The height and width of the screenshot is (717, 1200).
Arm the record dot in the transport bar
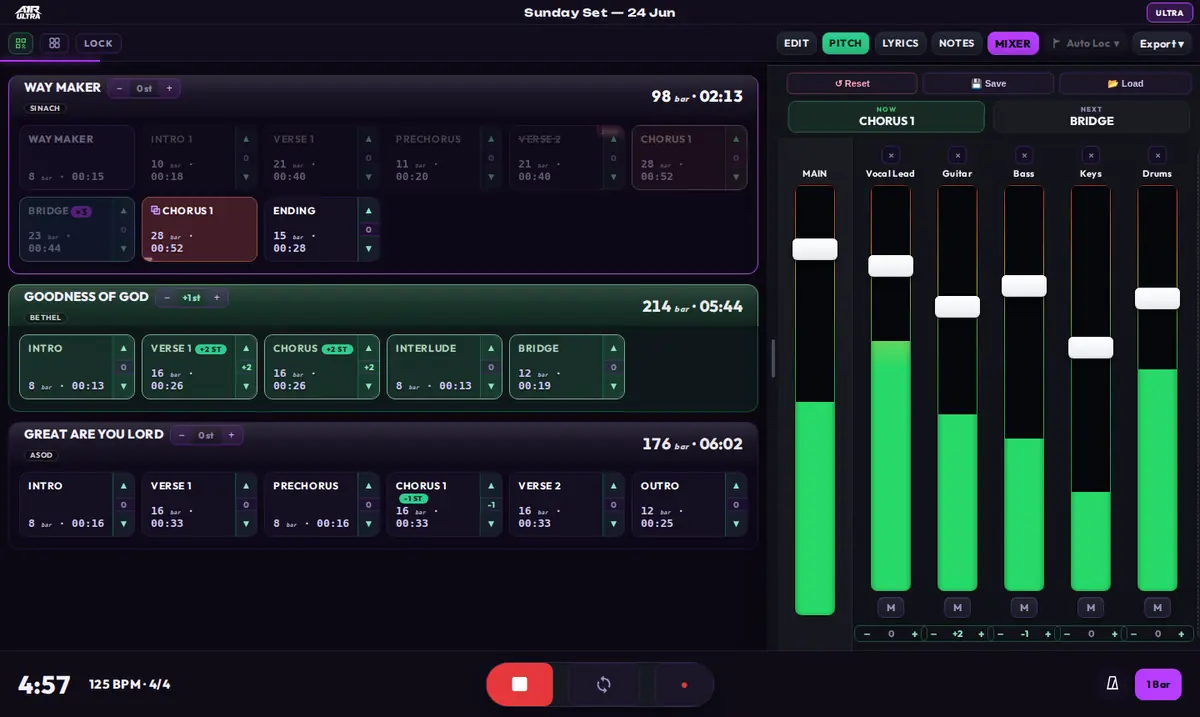tap(684, 685)
